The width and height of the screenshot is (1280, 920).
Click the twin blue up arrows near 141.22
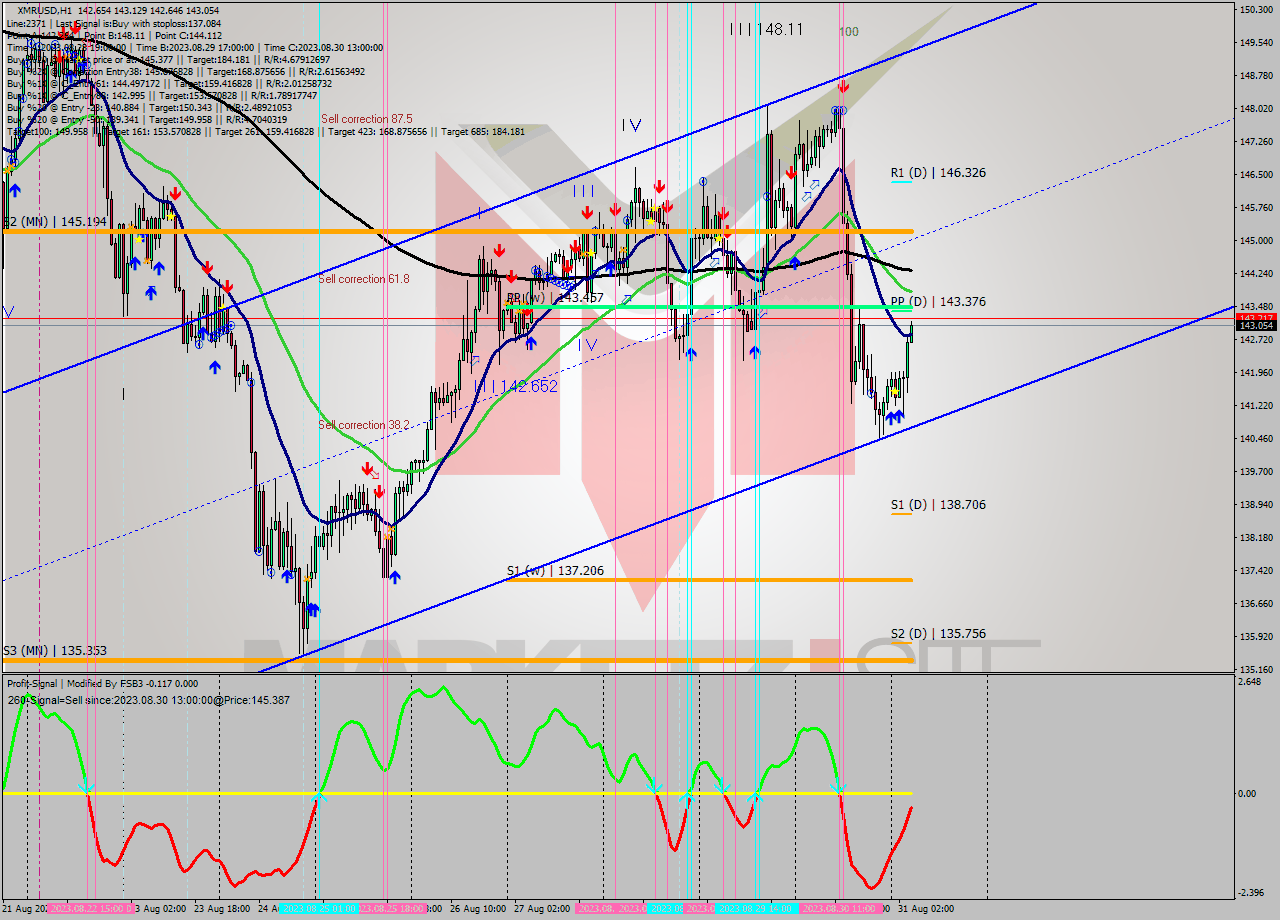[x=893, y=416]
